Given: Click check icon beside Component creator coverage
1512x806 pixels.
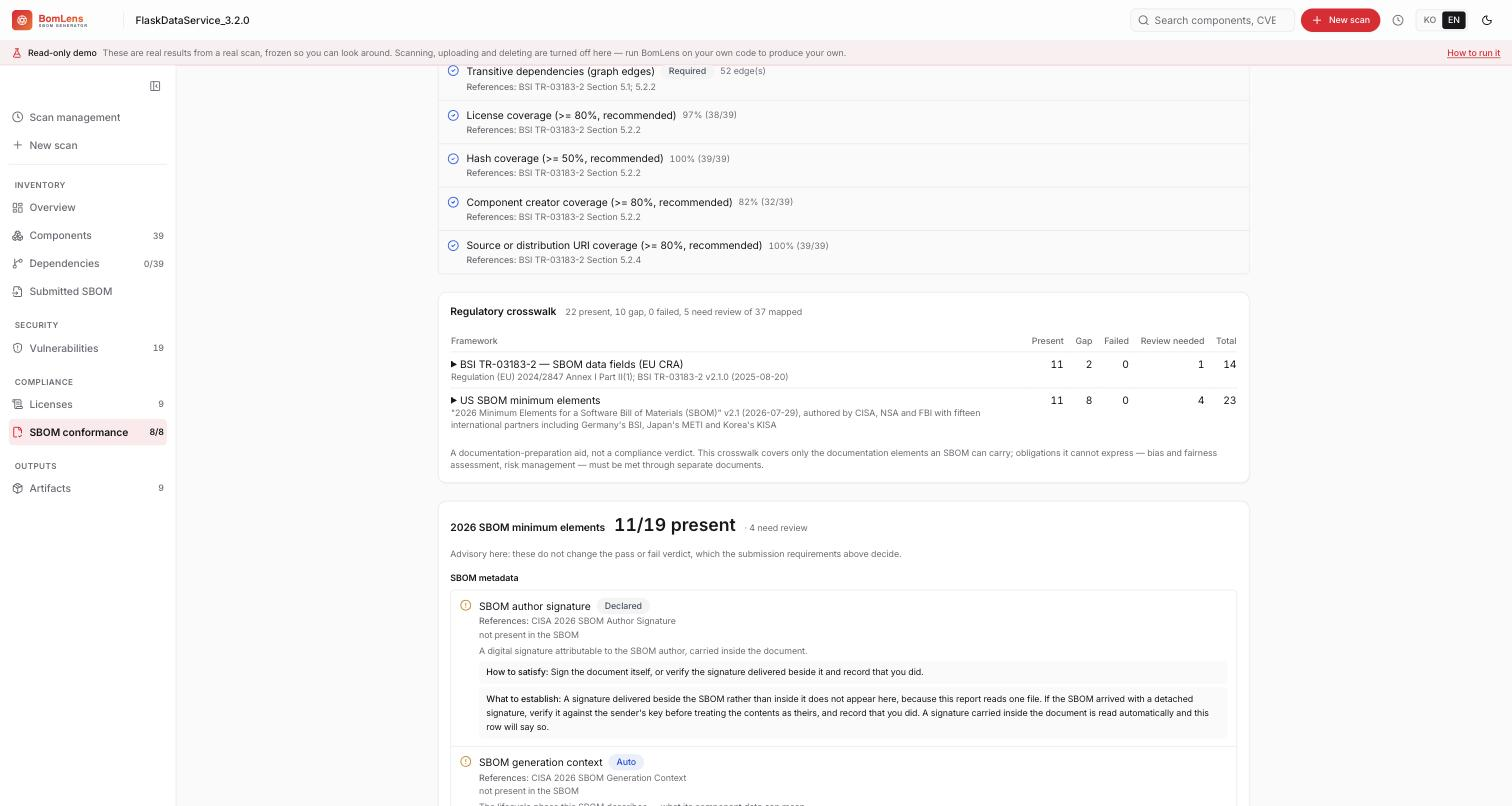Looking at the screenshot, I should click(x=453, y=202).
